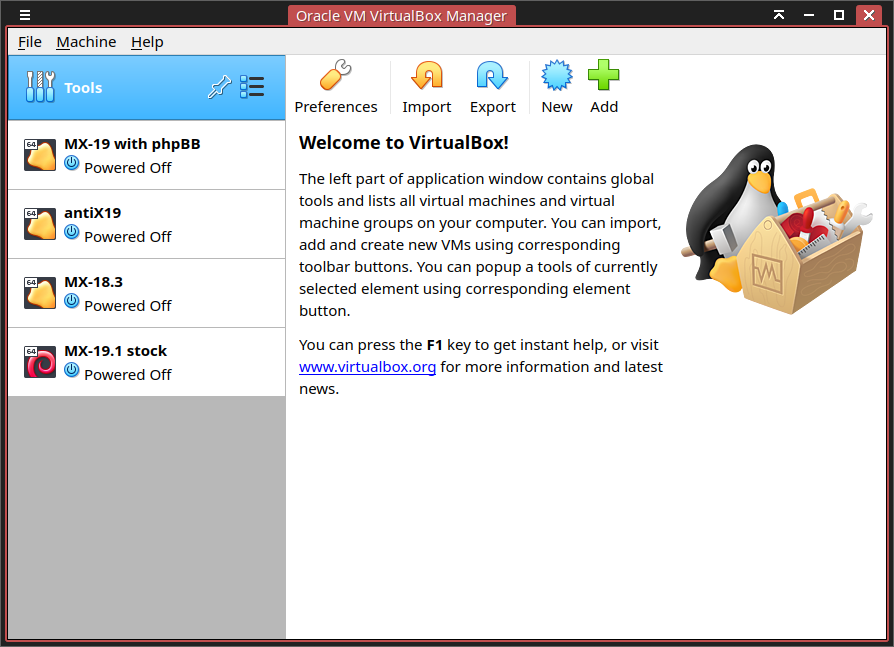Click power state icon of MX-19 with phpBB

click(x=72, y=163)
